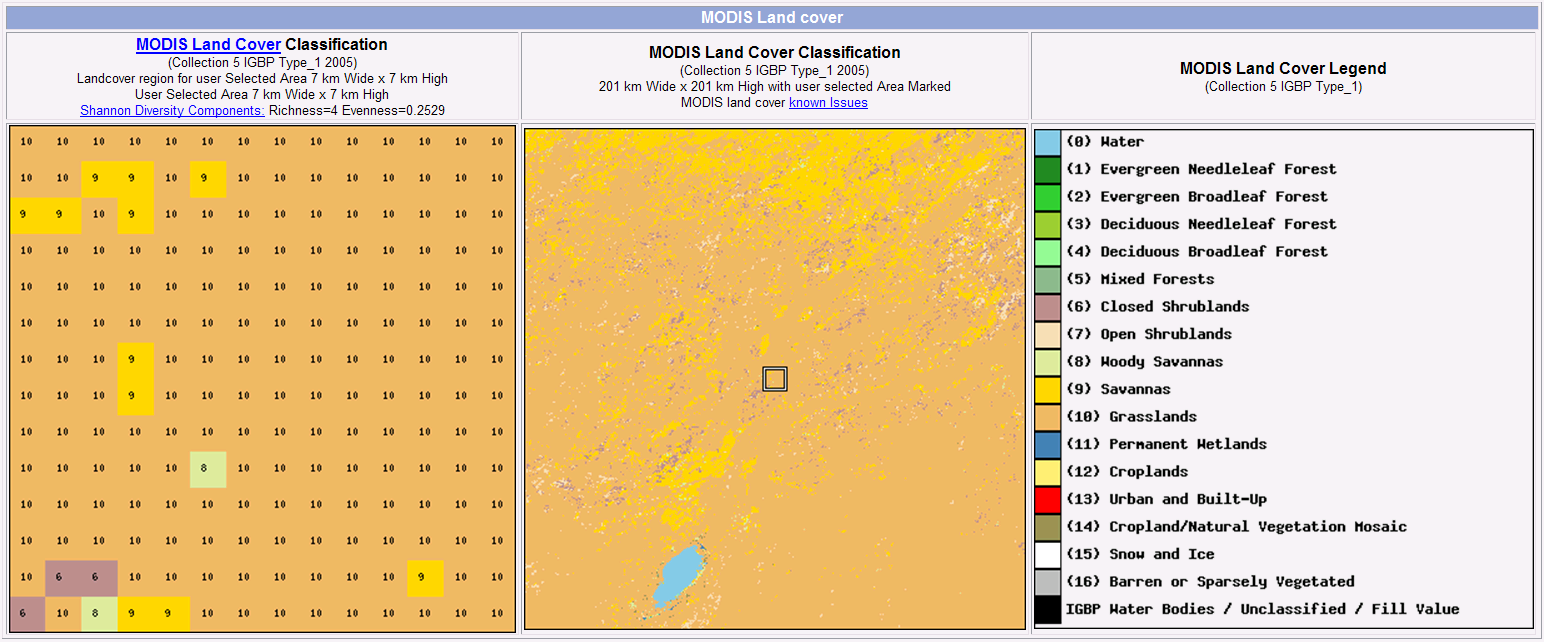This screenshot has height=642, width=1544.
Task: Click the Savannas legend color swatch
Action: [1048, 390]
